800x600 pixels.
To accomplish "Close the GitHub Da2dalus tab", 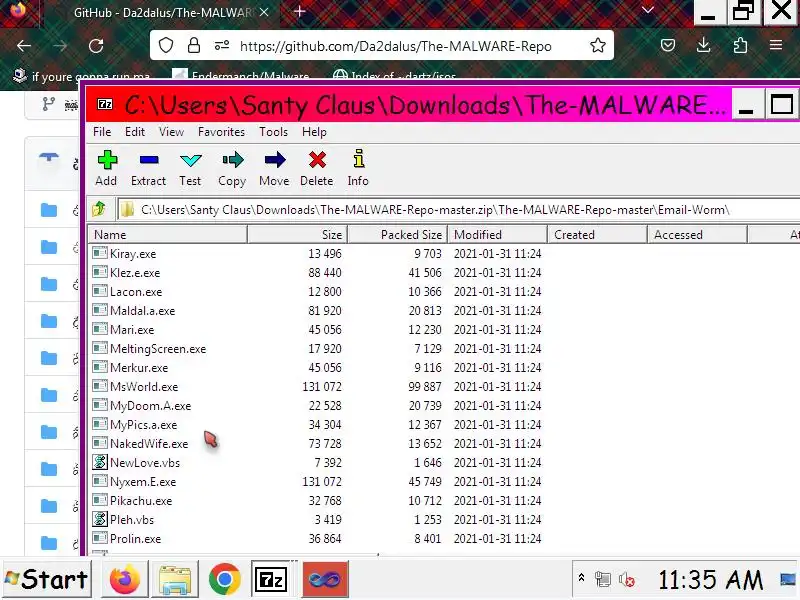I will tap(264, 12).
